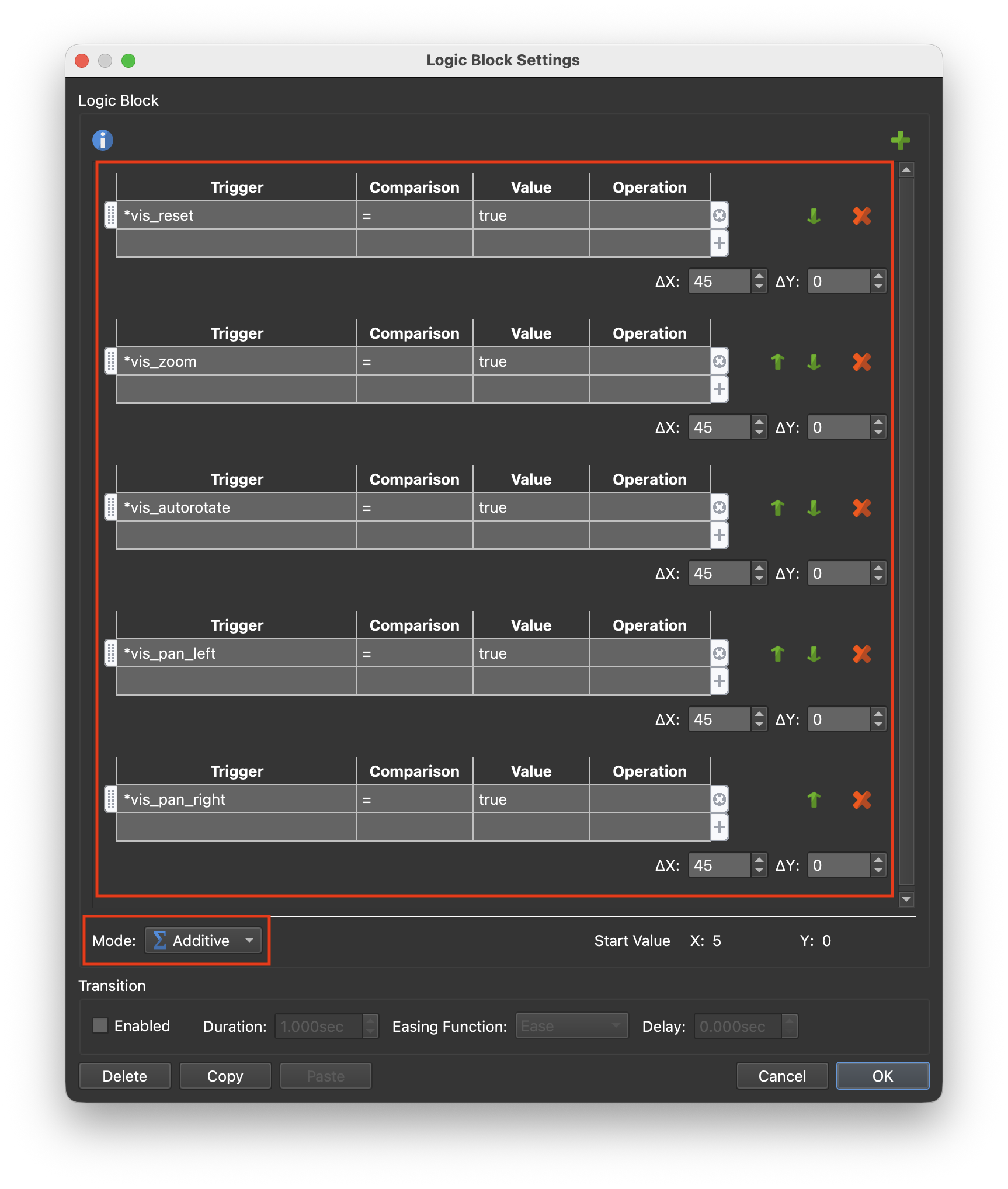This screenshot has width=1008, height=1189.
Task: Add a new logic block with green plus
Action: 900,140
